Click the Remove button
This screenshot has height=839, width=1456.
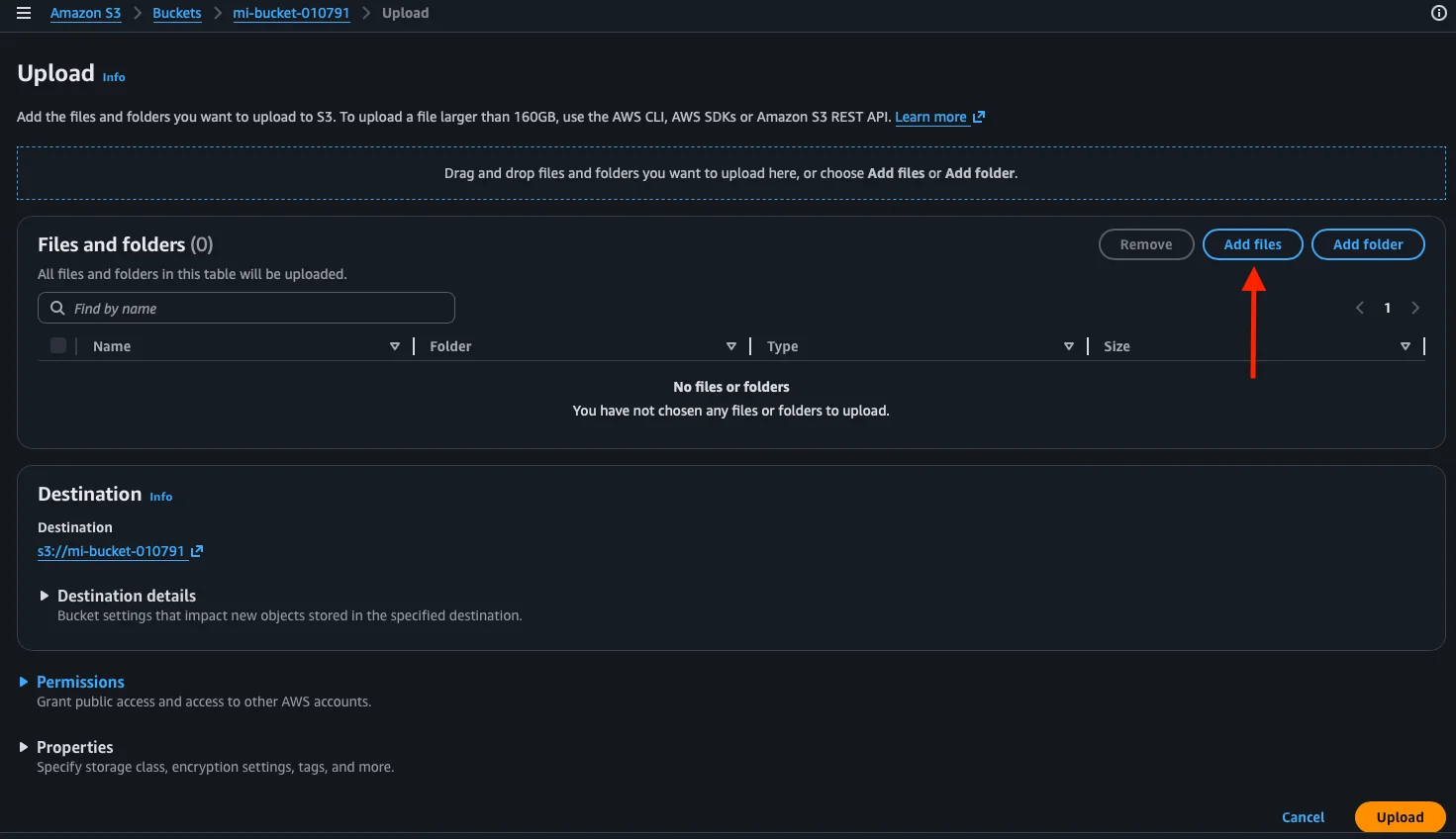1146,244
